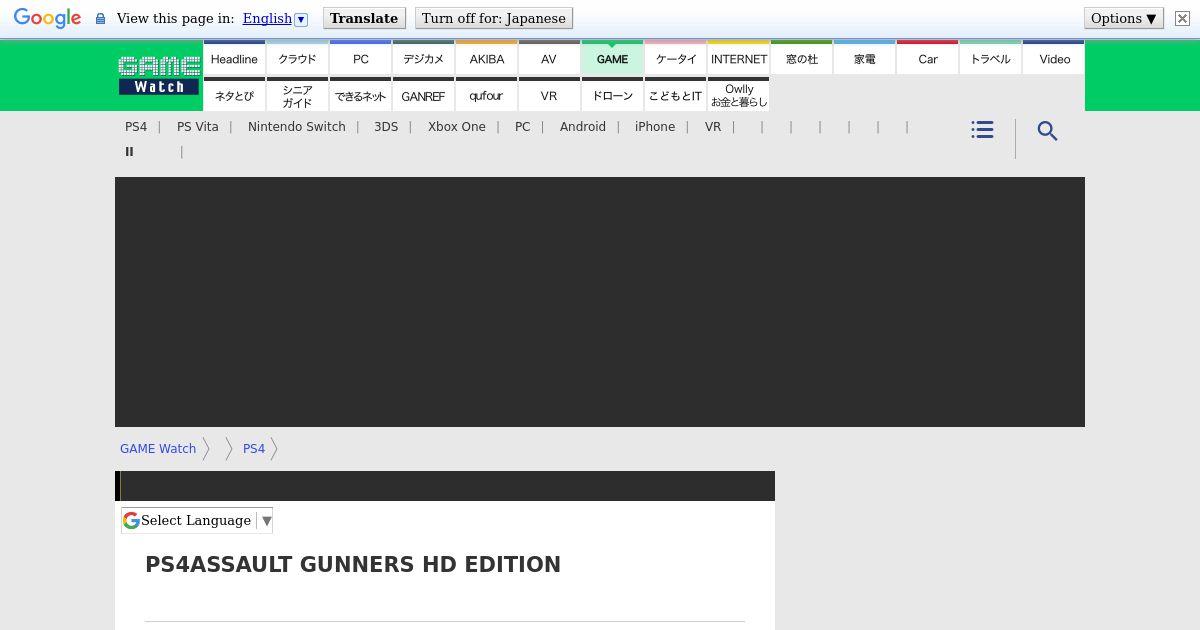
Task: Click the dark advertisement banner
Action: (x=600, y=302)
